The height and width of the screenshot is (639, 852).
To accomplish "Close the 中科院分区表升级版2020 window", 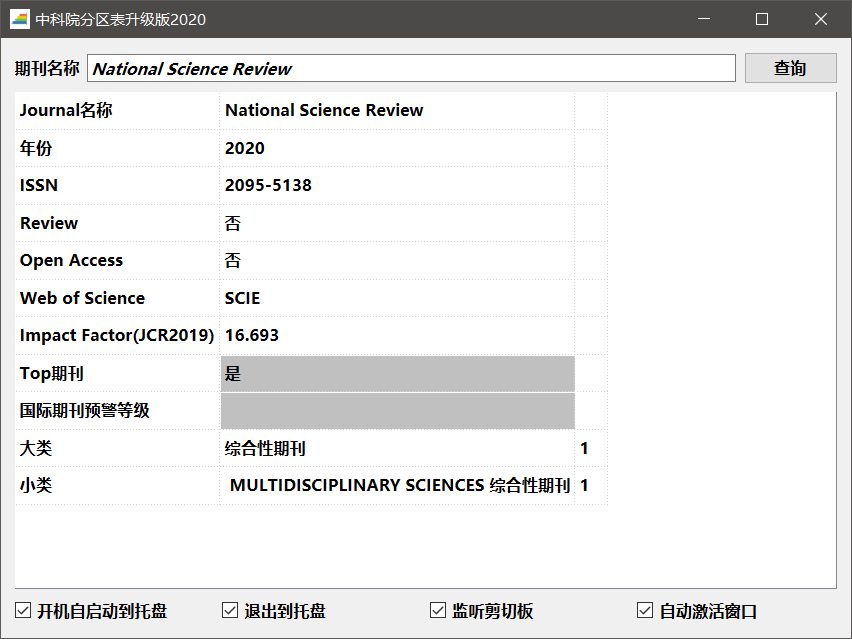I will click(x=820, y=19).
